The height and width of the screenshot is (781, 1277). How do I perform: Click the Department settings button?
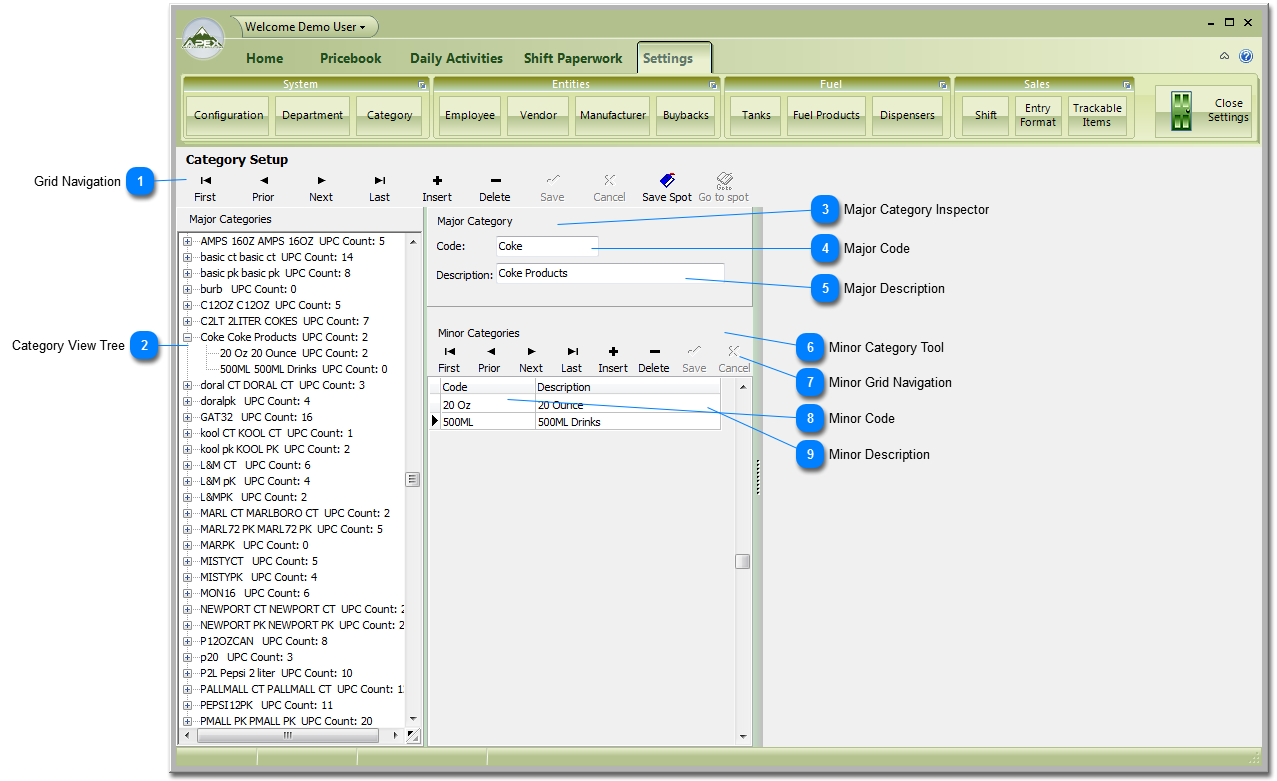[312, 115]
